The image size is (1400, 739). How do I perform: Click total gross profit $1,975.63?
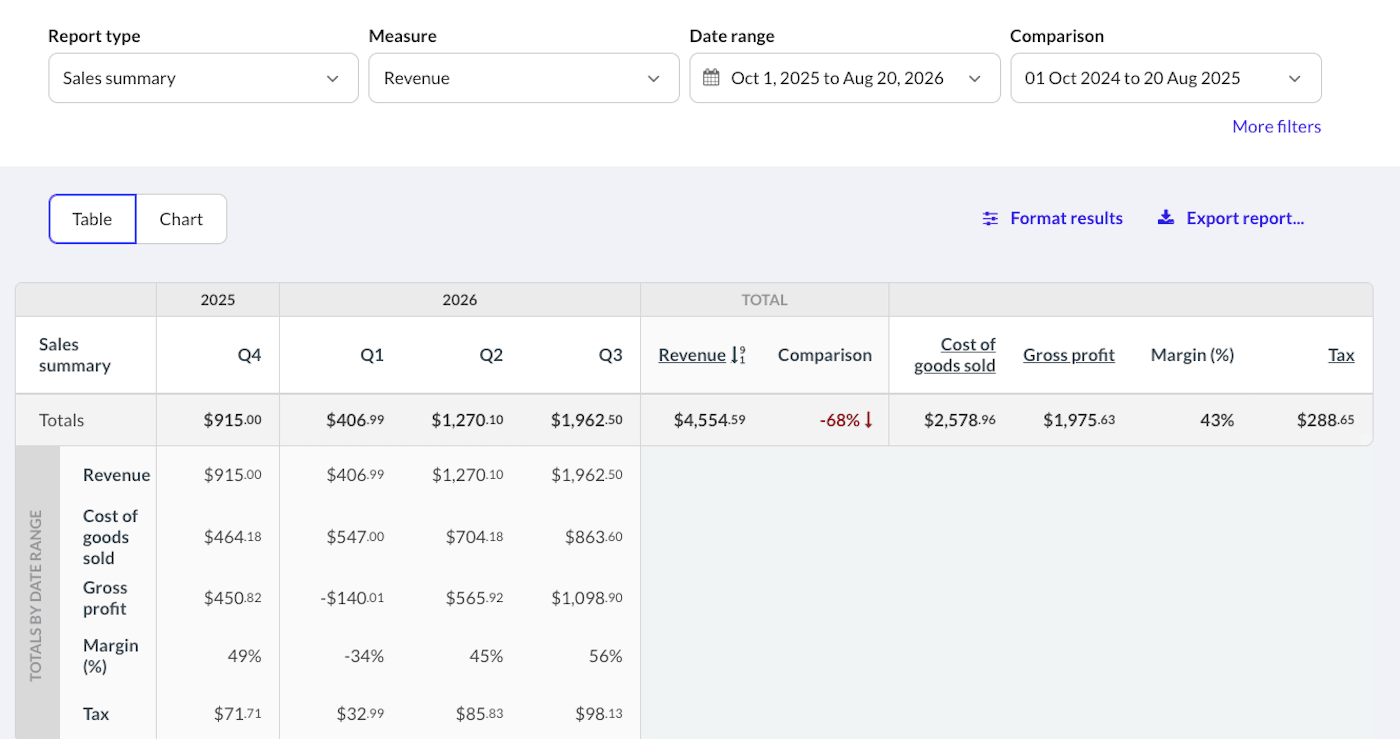(1079, 420)
